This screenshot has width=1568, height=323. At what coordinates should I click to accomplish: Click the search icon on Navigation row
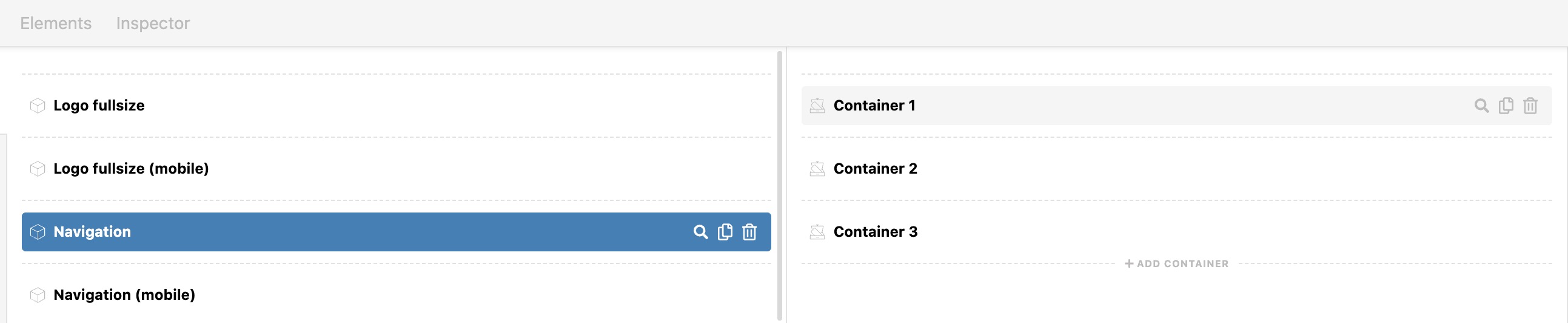(700, 232)
